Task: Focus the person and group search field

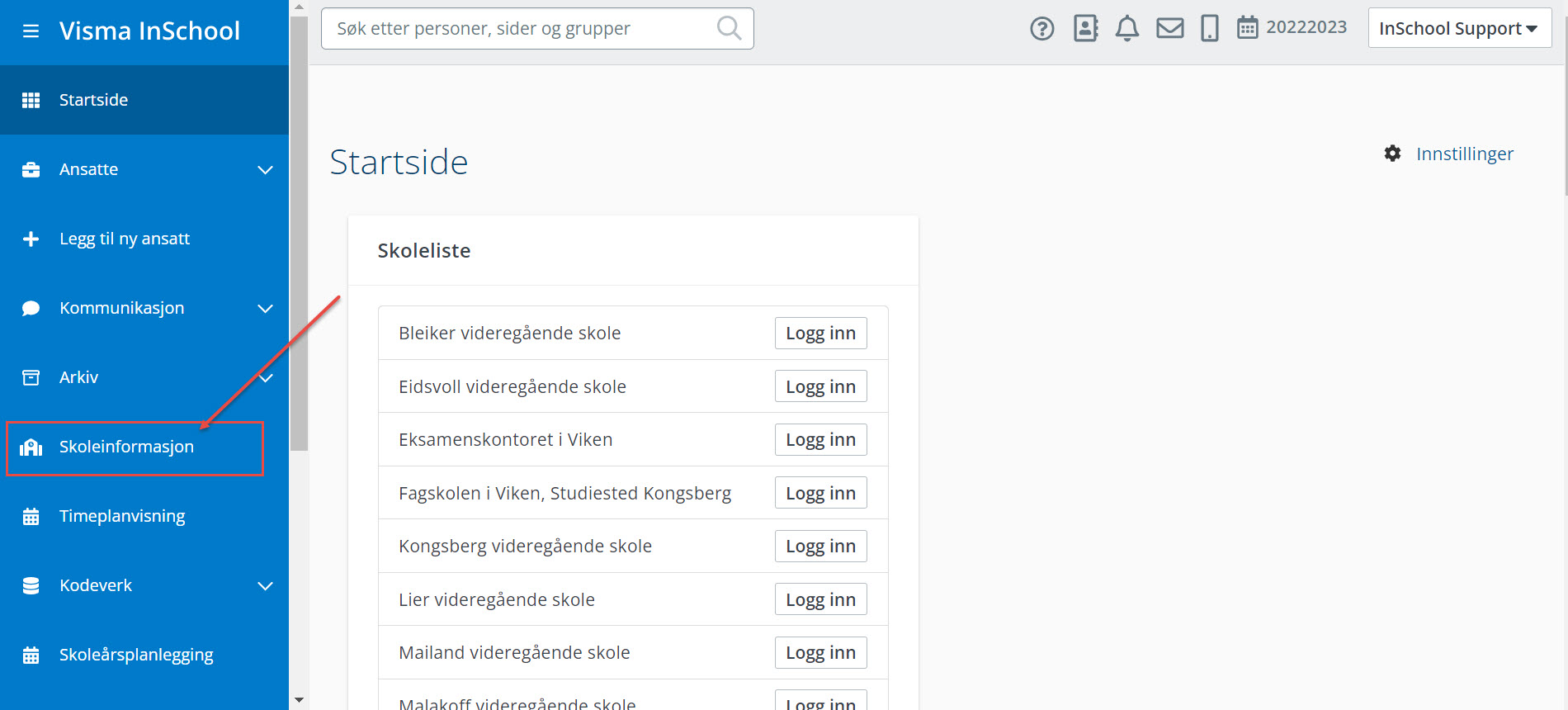Action: click(x=537, y=29)
